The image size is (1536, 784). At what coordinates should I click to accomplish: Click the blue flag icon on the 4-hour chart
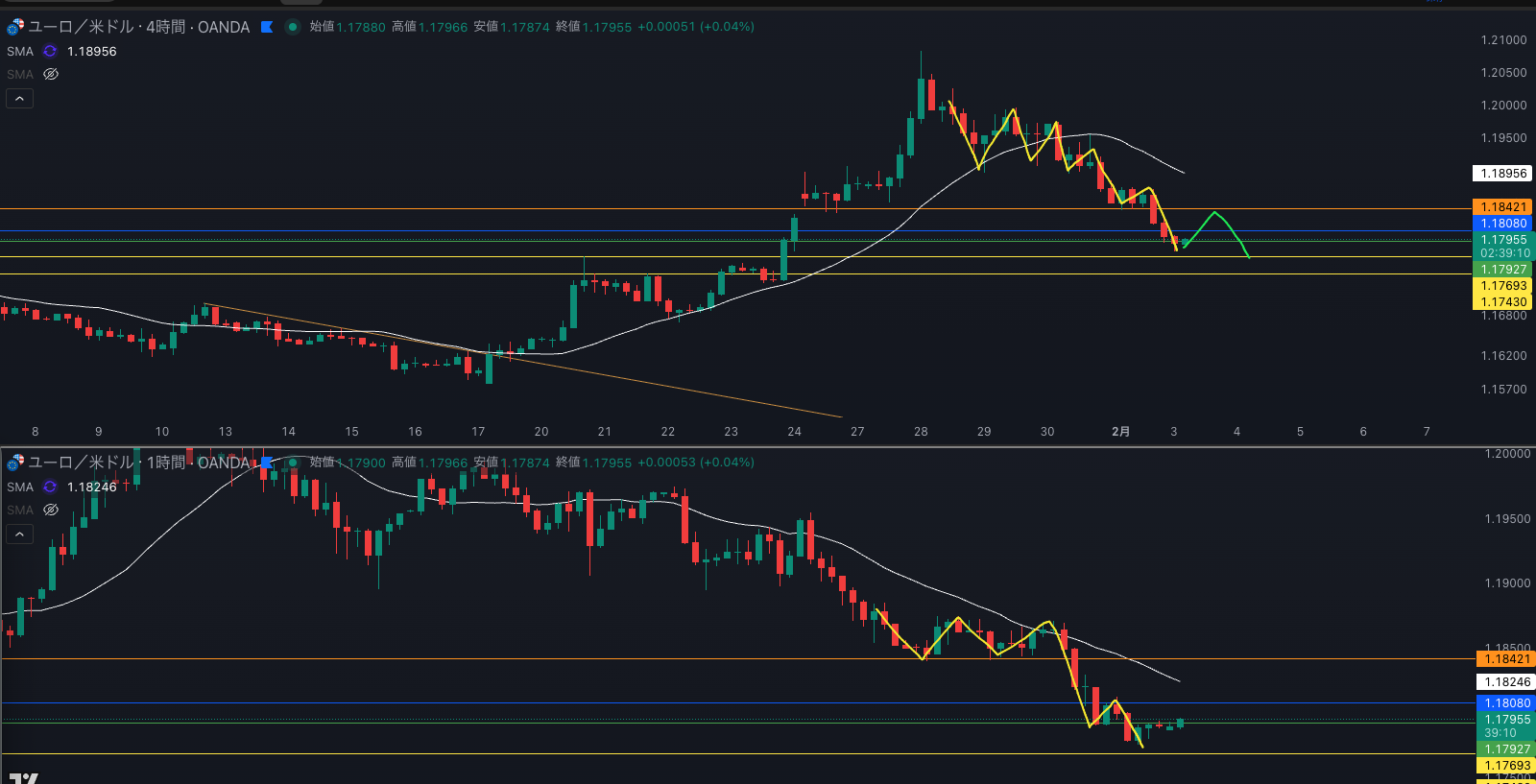[267, 27]
